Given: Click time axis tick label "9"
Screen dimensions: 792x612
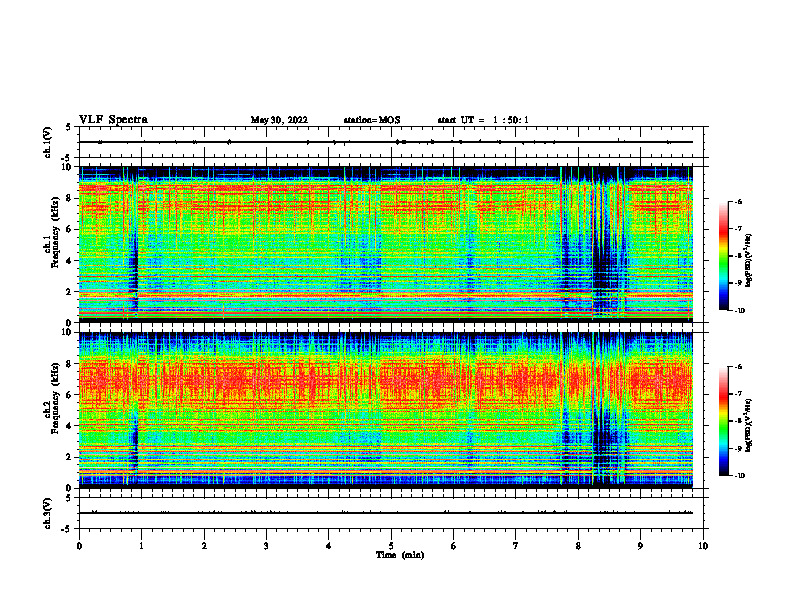Looking at the screenshot, I should coord(640,546).
